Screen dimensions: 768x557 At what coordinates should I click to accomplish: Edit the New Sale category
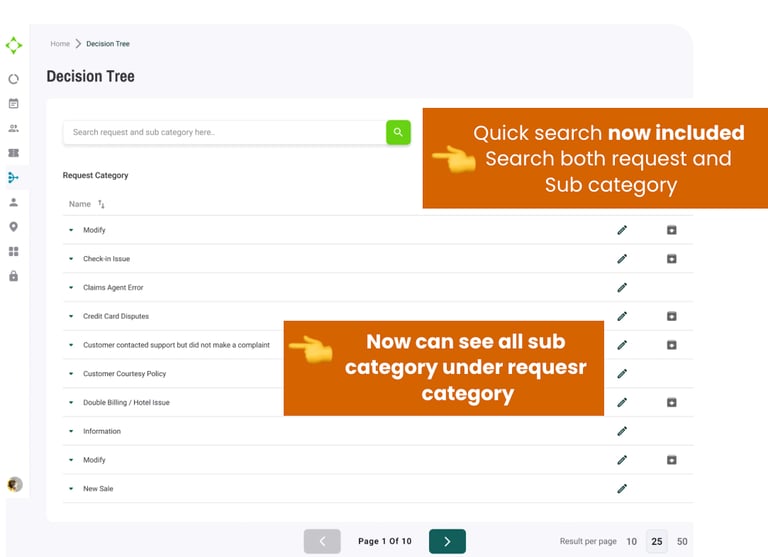click(622, 489)
